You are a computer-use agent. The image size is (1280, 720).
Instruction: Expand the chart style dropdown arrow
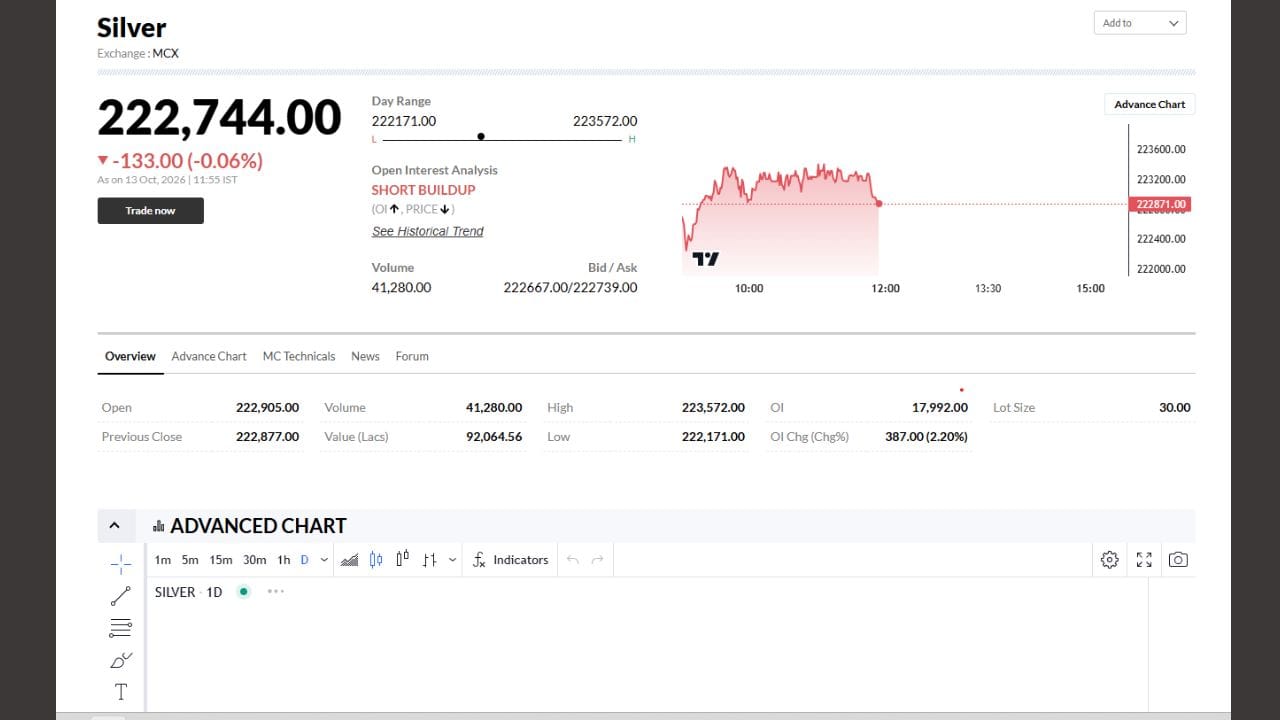click(x=453, y=560)
